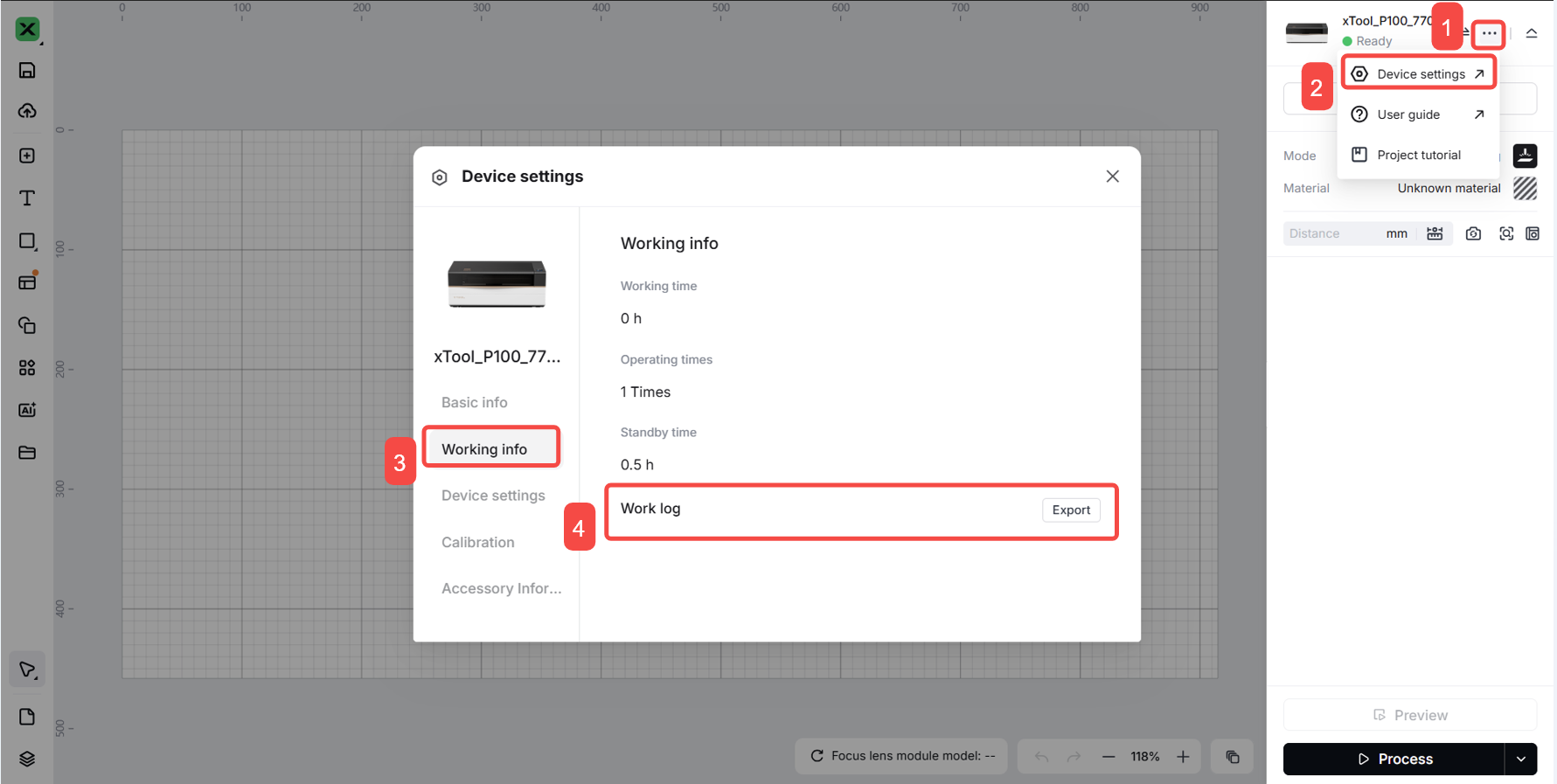Screen dimensions: 1557x784
Task: Click the save icon in left sidebar
Action: pyautogui.click(x=27, y=71)
